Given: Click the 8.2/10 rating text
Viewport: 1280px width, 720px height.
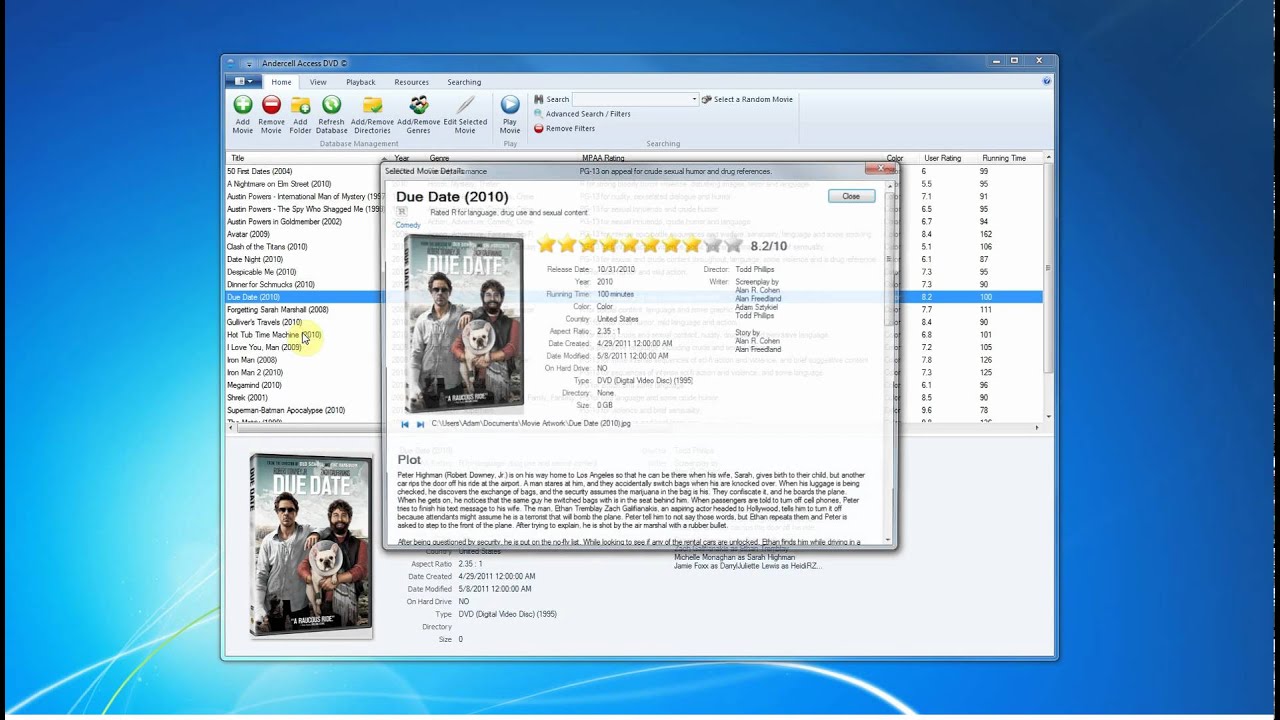Looking at the screenshot, I should click(x=768, y=245).
